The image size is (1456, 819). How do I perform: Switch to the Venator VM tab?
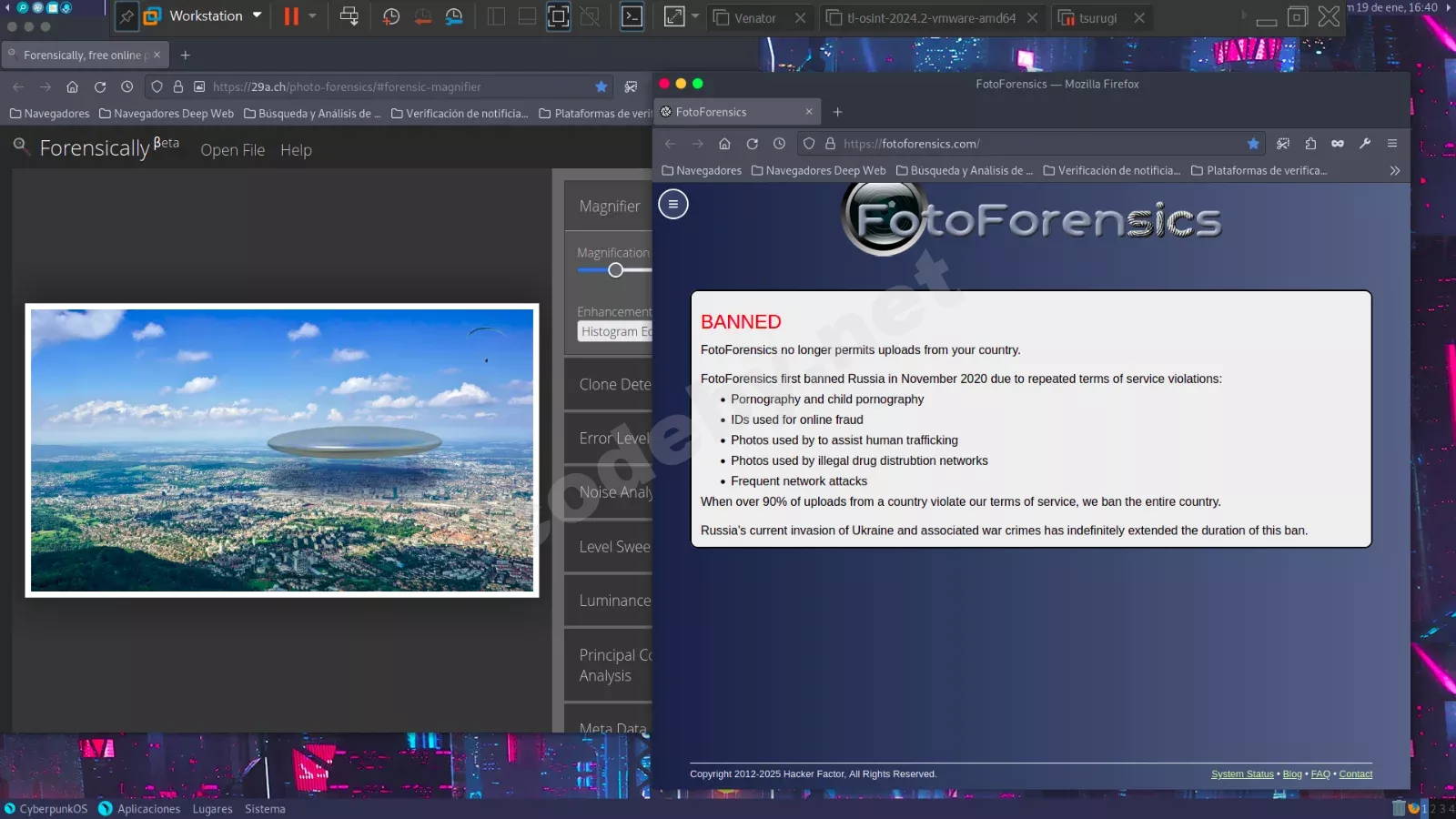[754, 18]
